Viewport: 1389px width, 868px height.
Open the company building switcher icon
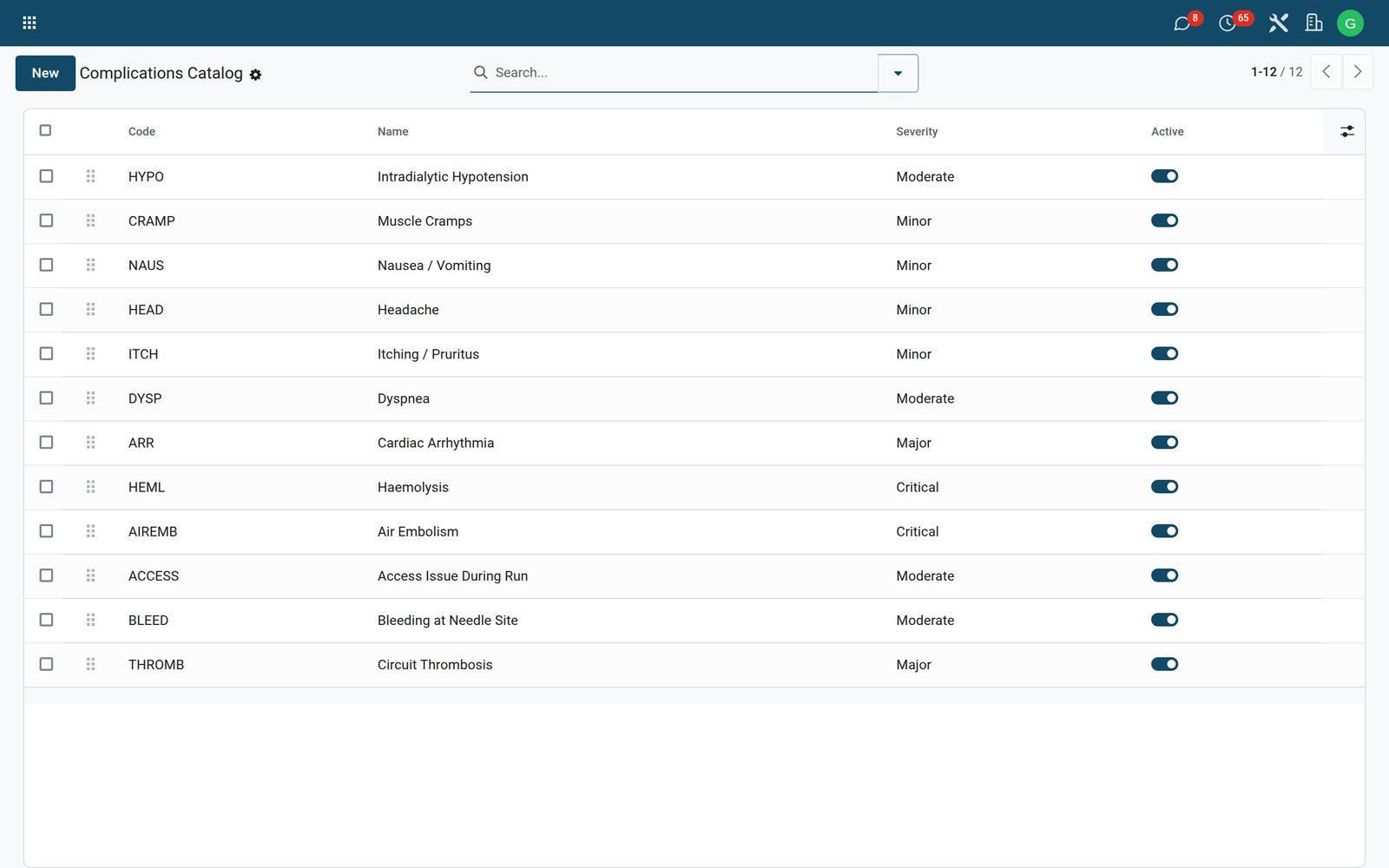pos(1314,23)
